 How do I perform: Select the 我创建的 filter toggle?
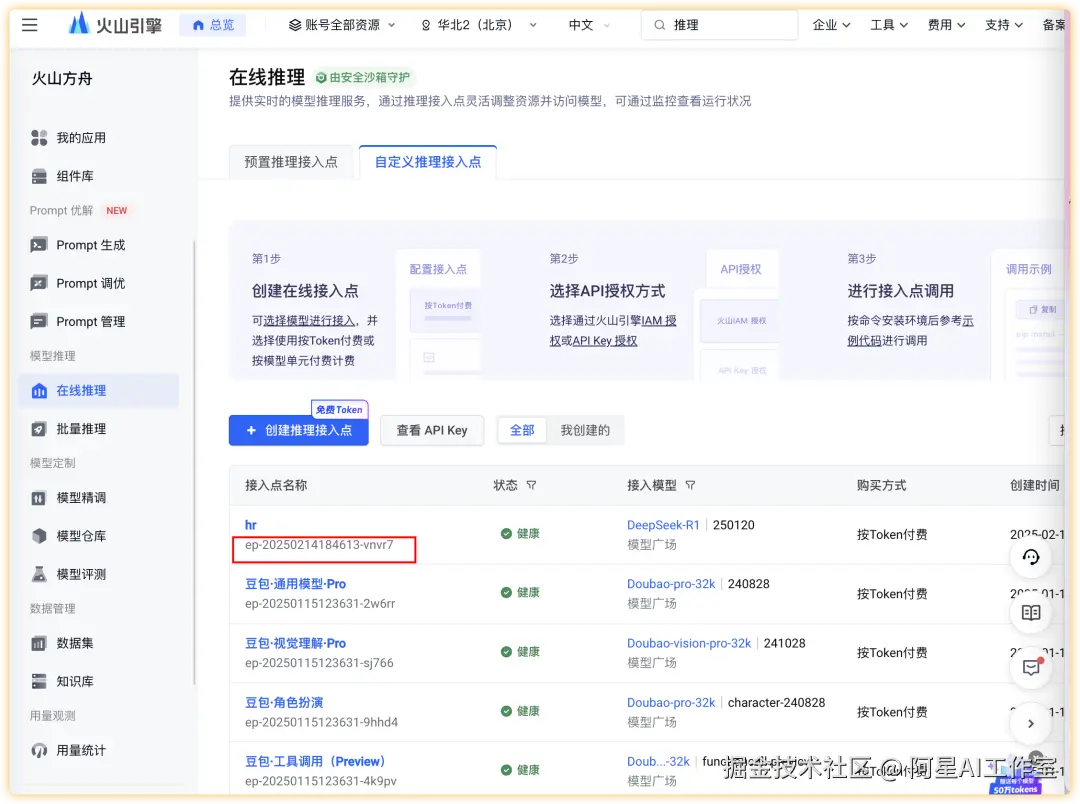coord(585,430)
